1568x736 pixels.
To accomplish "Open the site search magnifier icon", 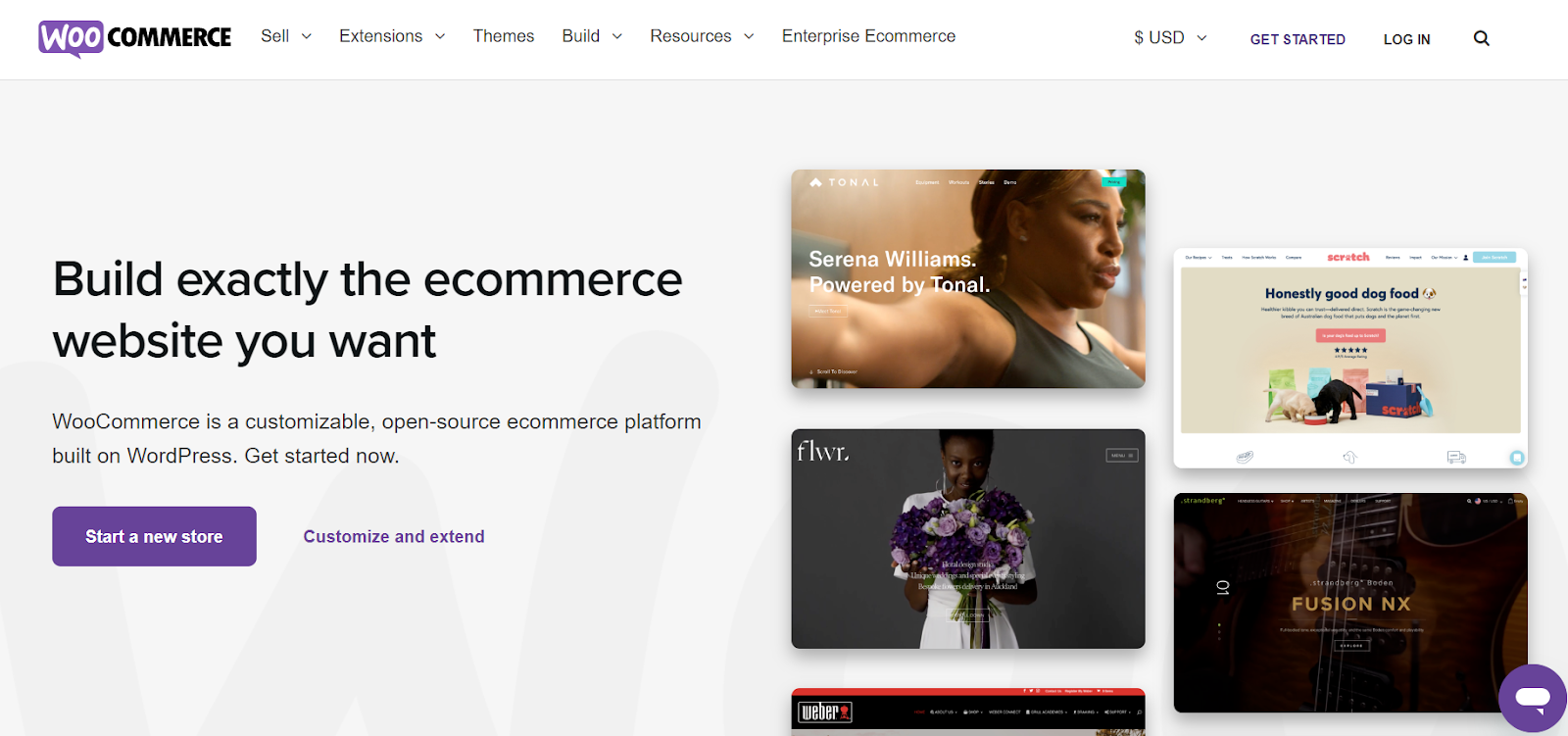I will 1481,38.
